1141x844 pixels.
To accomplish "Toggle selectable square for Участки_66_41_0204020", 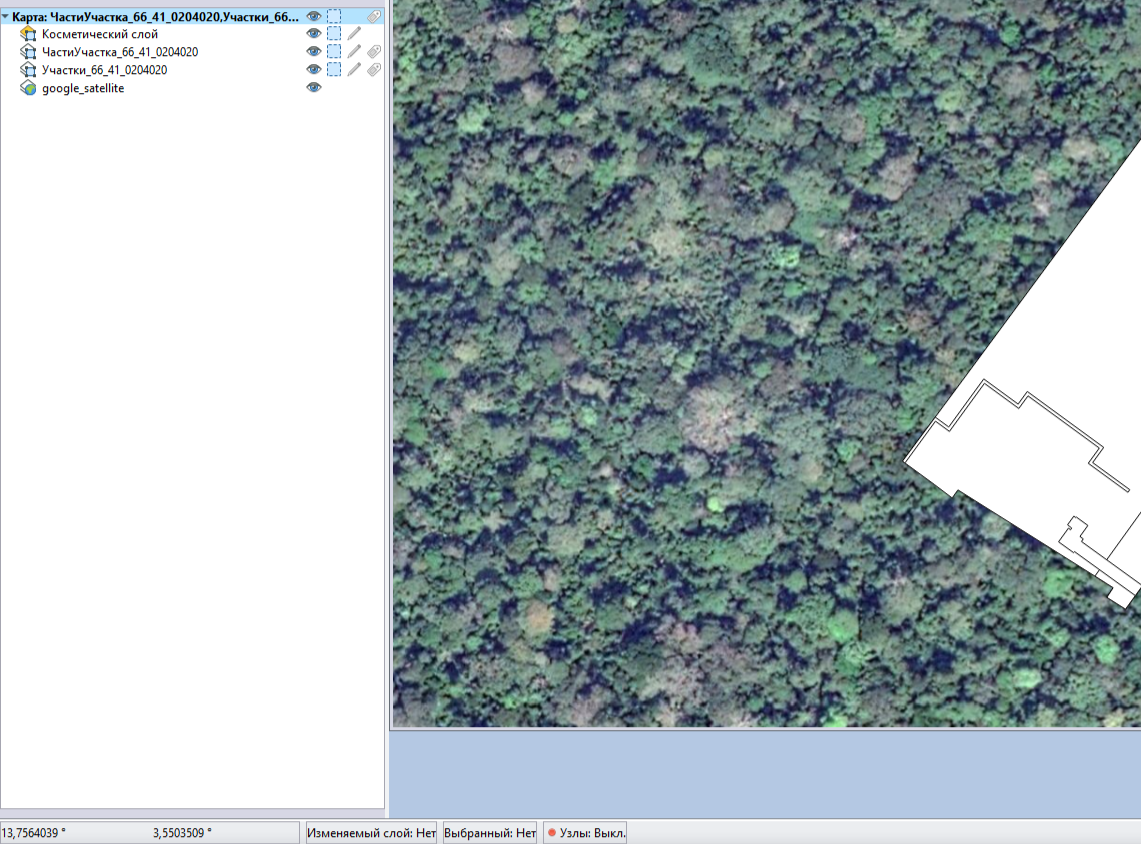I will [x=334, y=70].
